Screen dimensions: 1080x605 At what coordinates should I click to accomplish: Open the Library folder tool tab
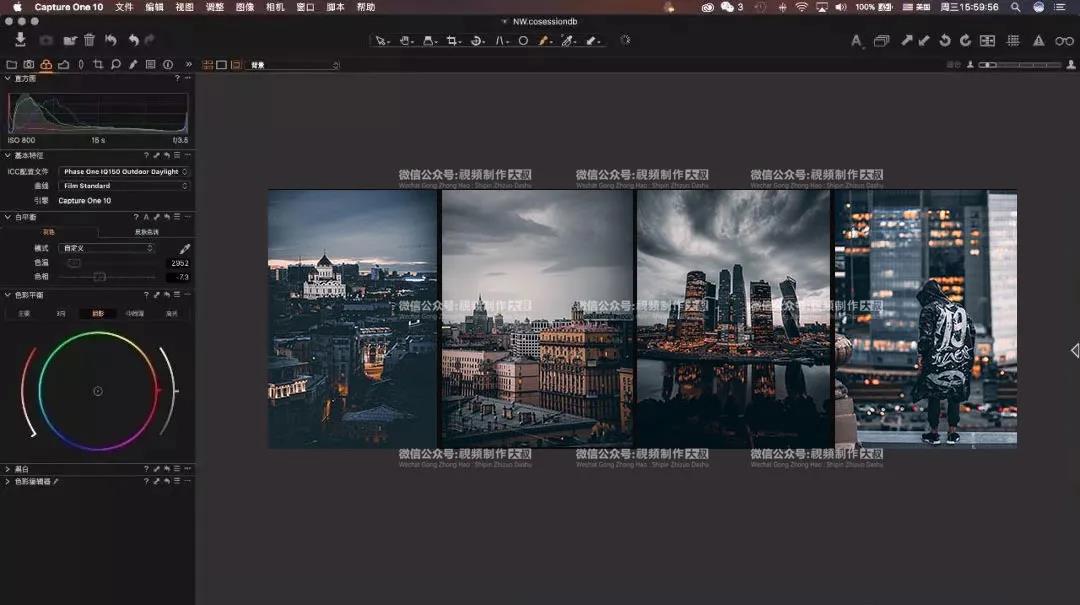pyautogui.click(x=11, y=64)
